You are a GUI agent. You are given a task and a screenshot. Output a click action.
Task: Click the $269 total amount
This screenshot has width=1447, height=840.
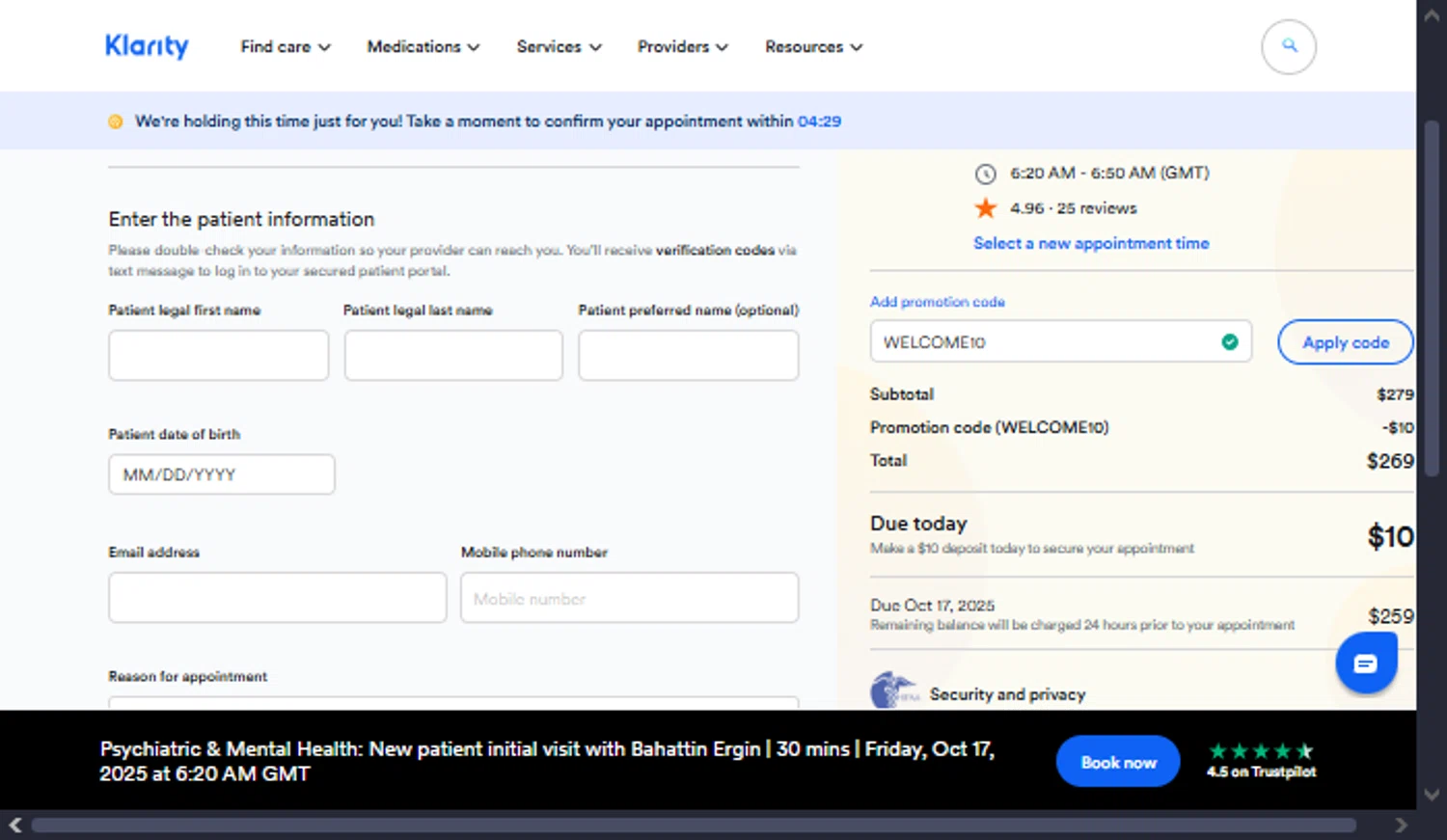pyautogui.click(x=1390, y=461)
